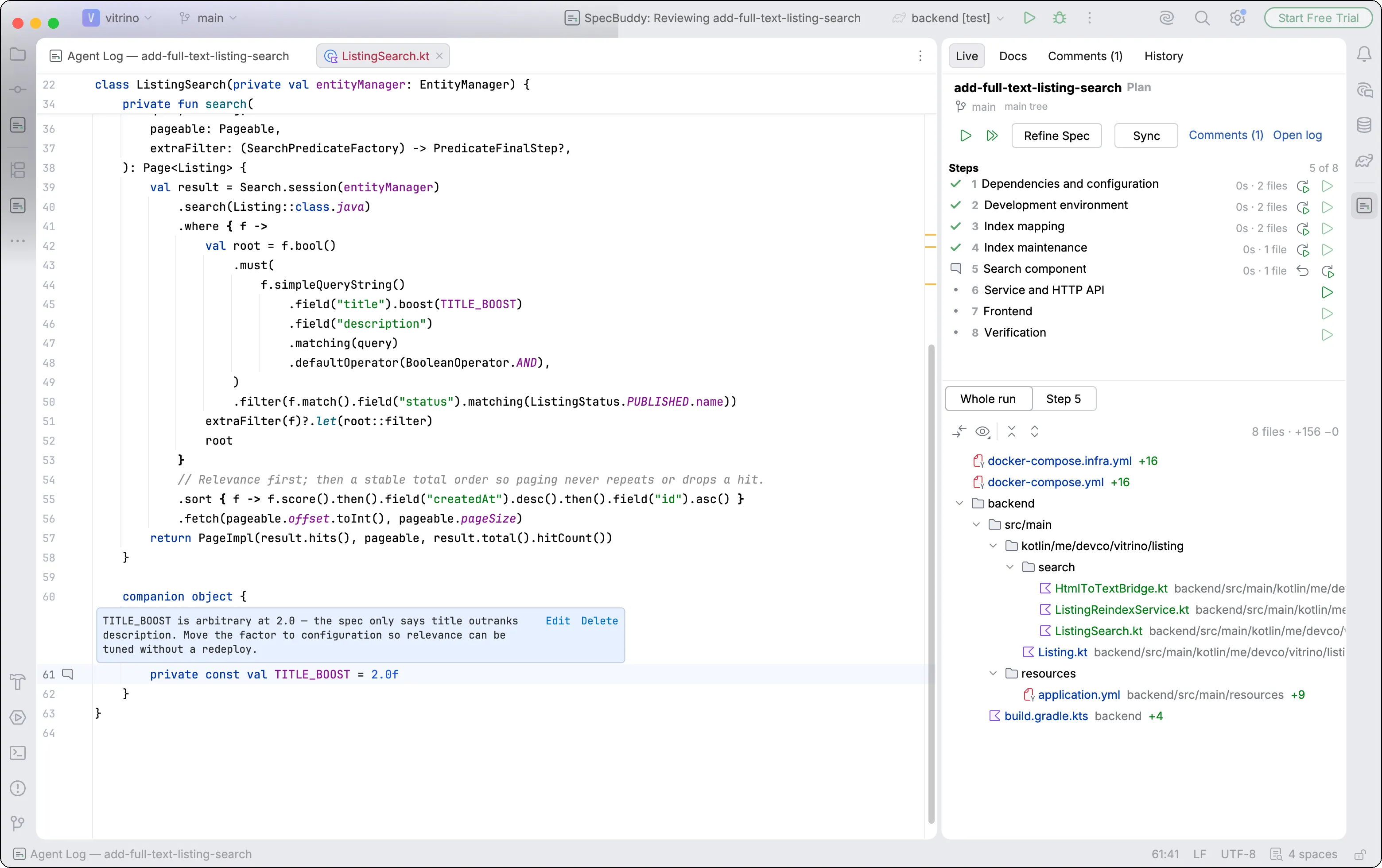The width and height of the screenshot is (1382, 868).
Task: Open the Problems tool window icon
Action: [x=18, y=788]
